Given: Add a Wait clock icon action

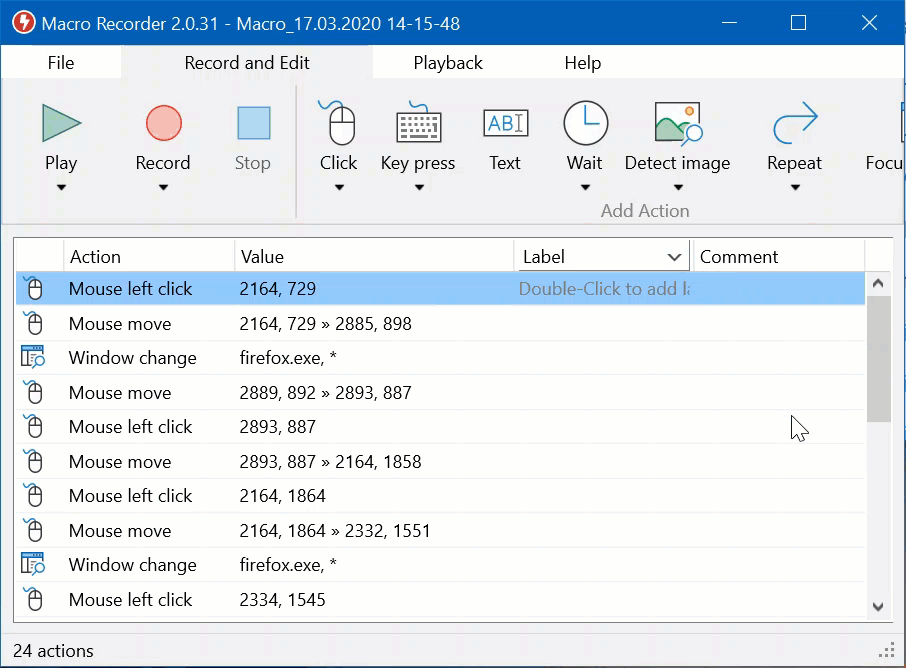Looking at the screenshot, I should 585,123.
